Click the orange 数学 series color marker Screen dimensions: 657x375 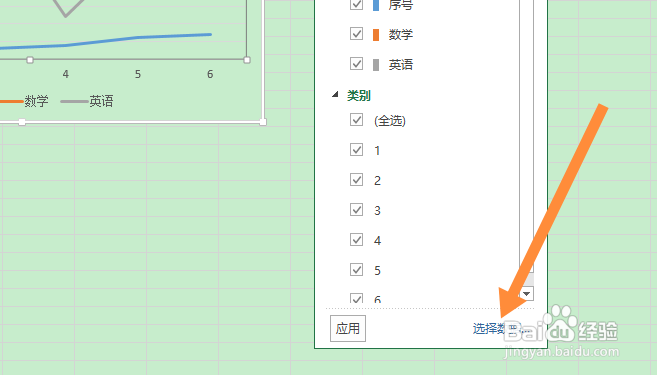376,35
